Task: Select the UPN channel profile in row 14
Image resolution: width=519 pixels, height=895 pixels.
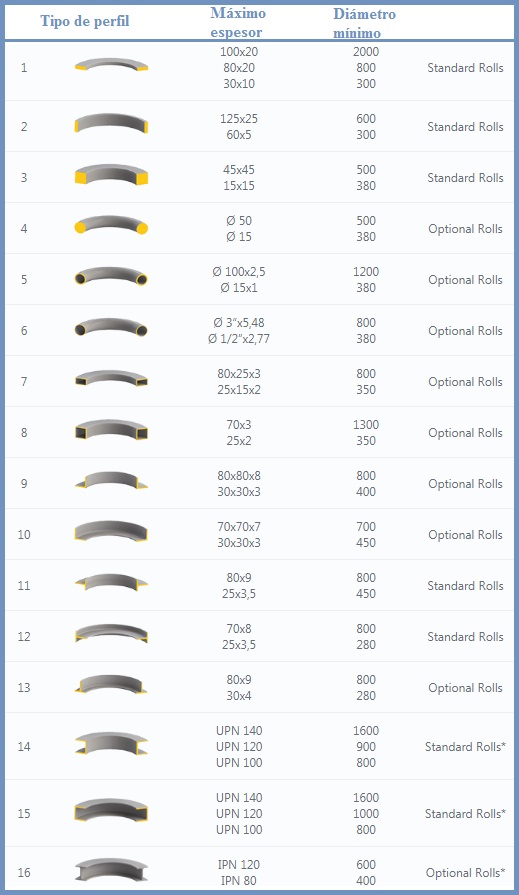Action: [x=111, y=744]
